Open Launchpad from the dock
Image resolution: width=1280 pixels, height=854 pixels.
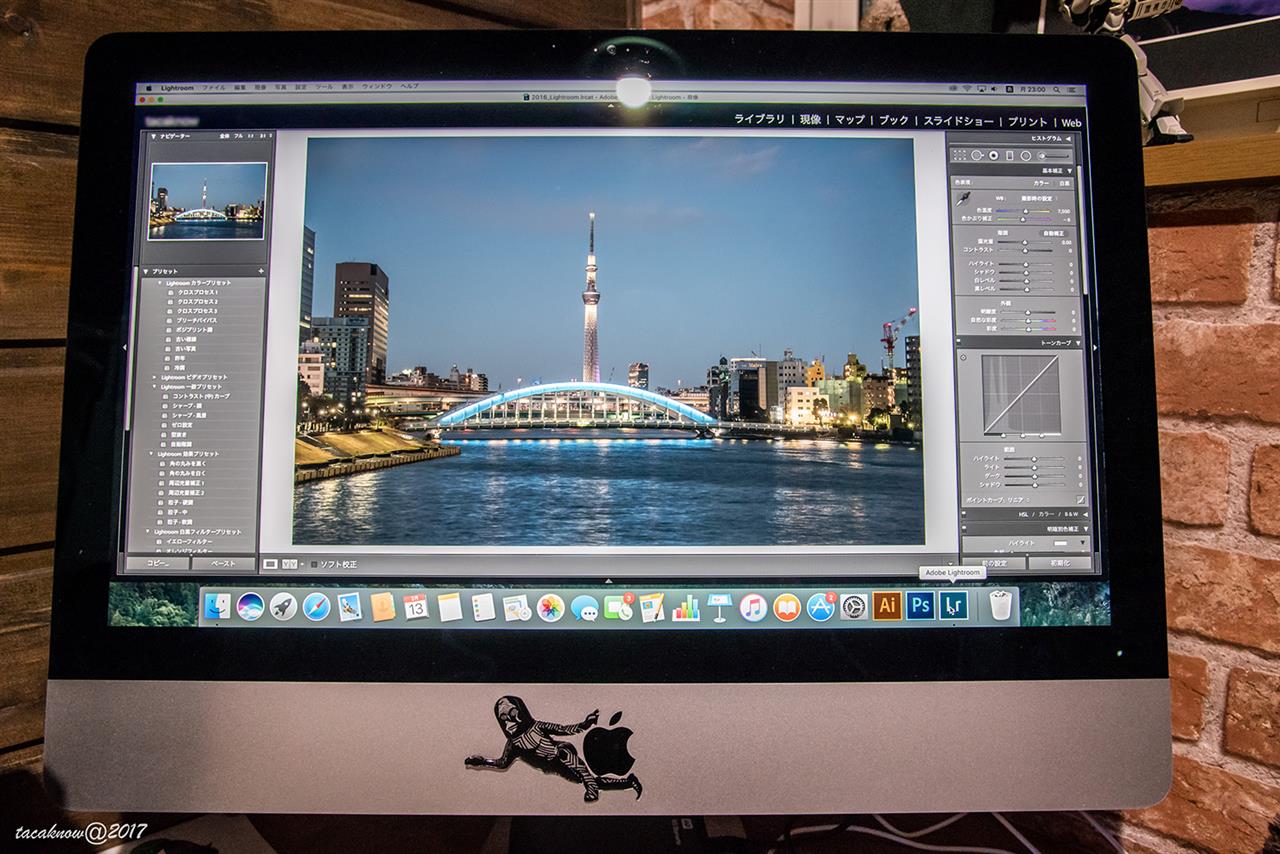coord(283,606)
